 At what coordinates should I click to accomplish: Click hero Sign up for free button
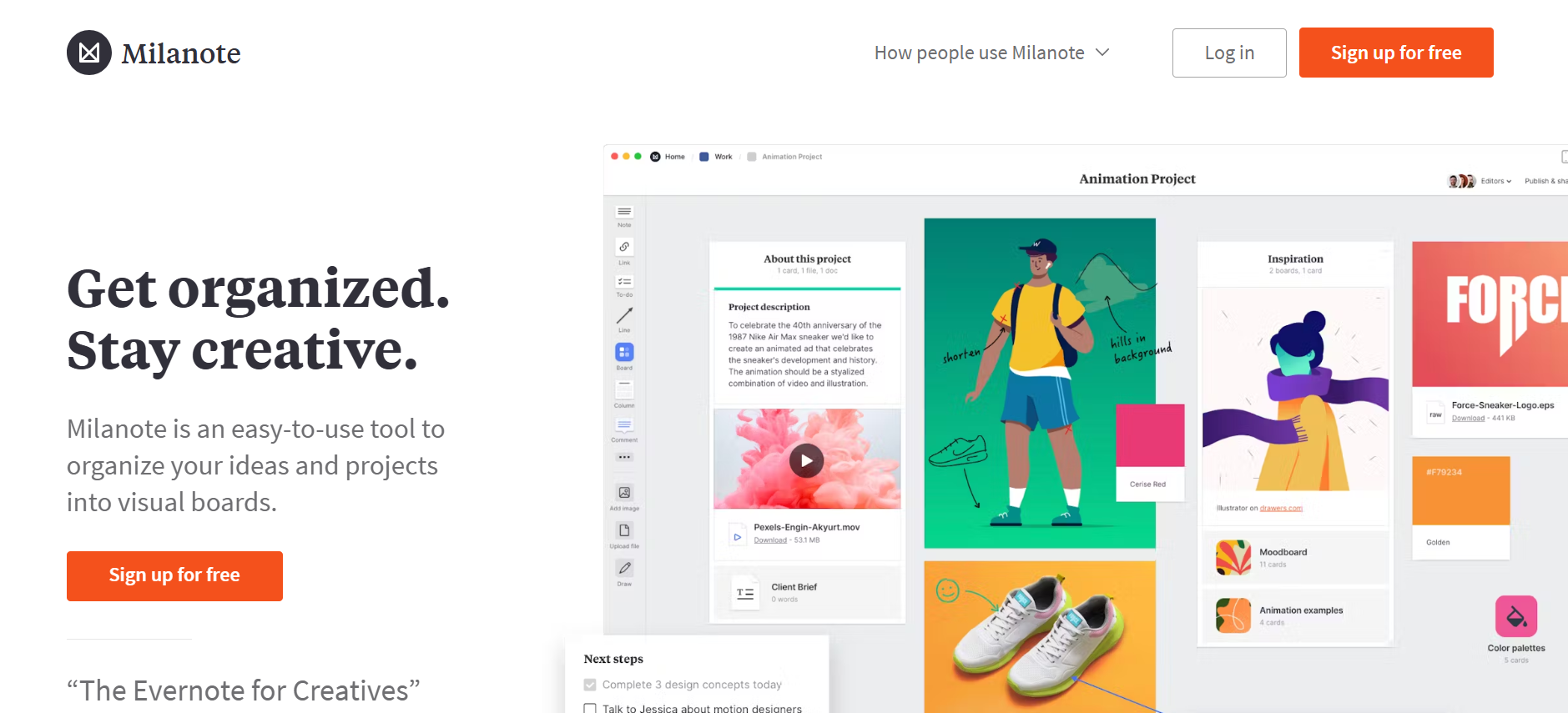[174, 575]
